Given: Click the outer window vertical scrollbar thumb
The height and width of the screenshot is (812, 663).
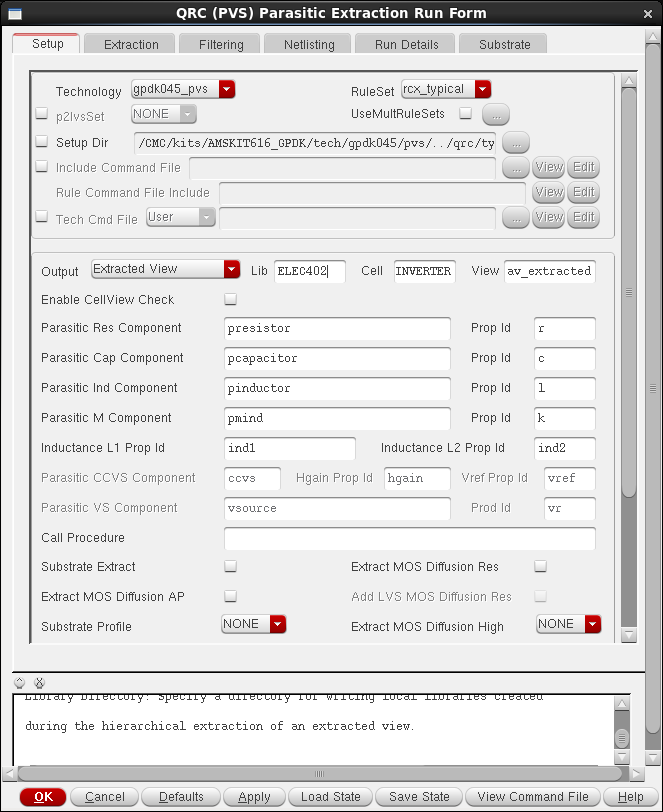Looking at the screenshot, I should (653, 388).
